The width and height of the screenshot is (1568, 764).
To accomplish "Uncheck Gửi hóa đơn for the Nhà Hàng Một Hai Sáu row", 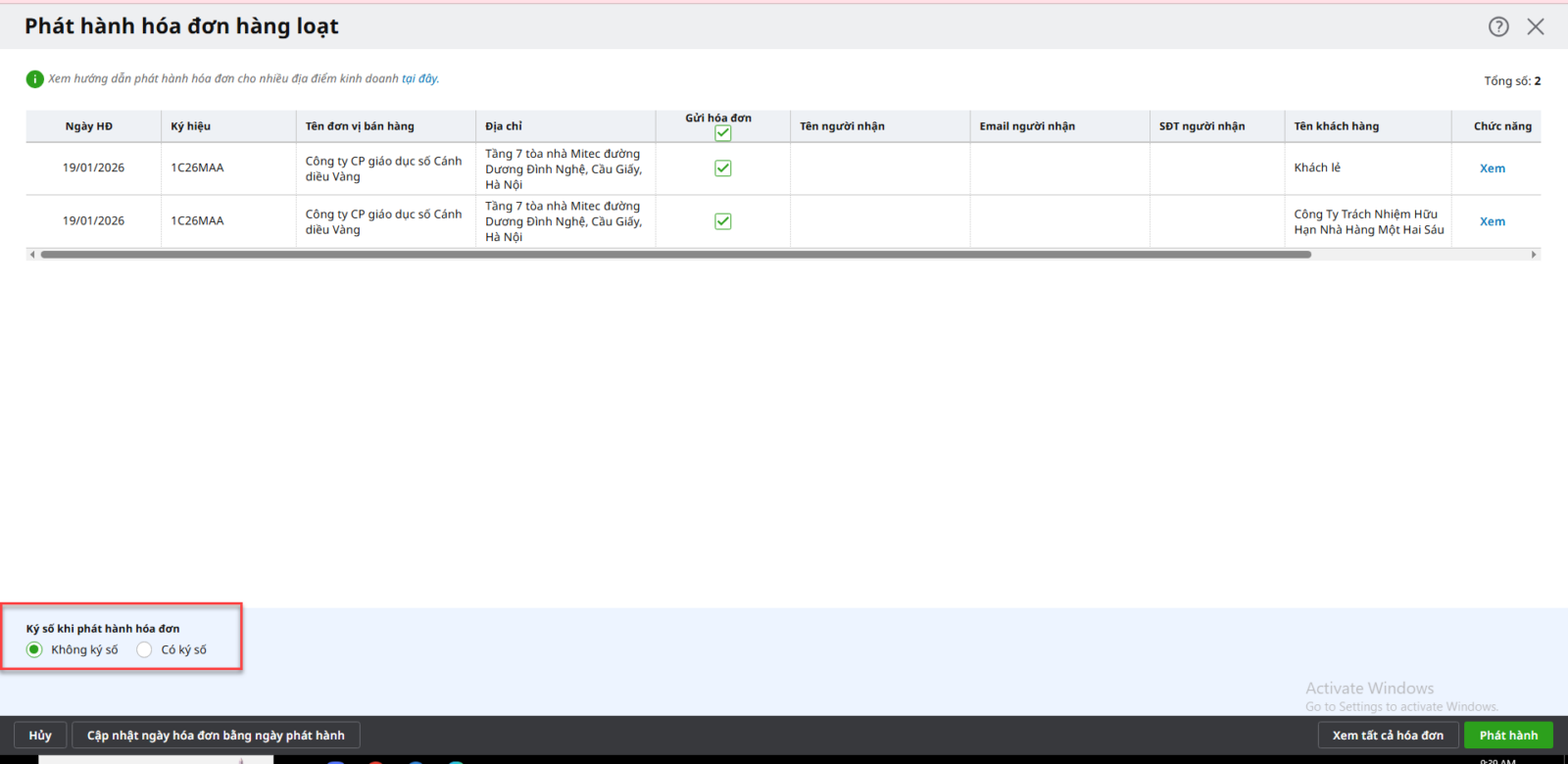I will (x=722, y=221).
